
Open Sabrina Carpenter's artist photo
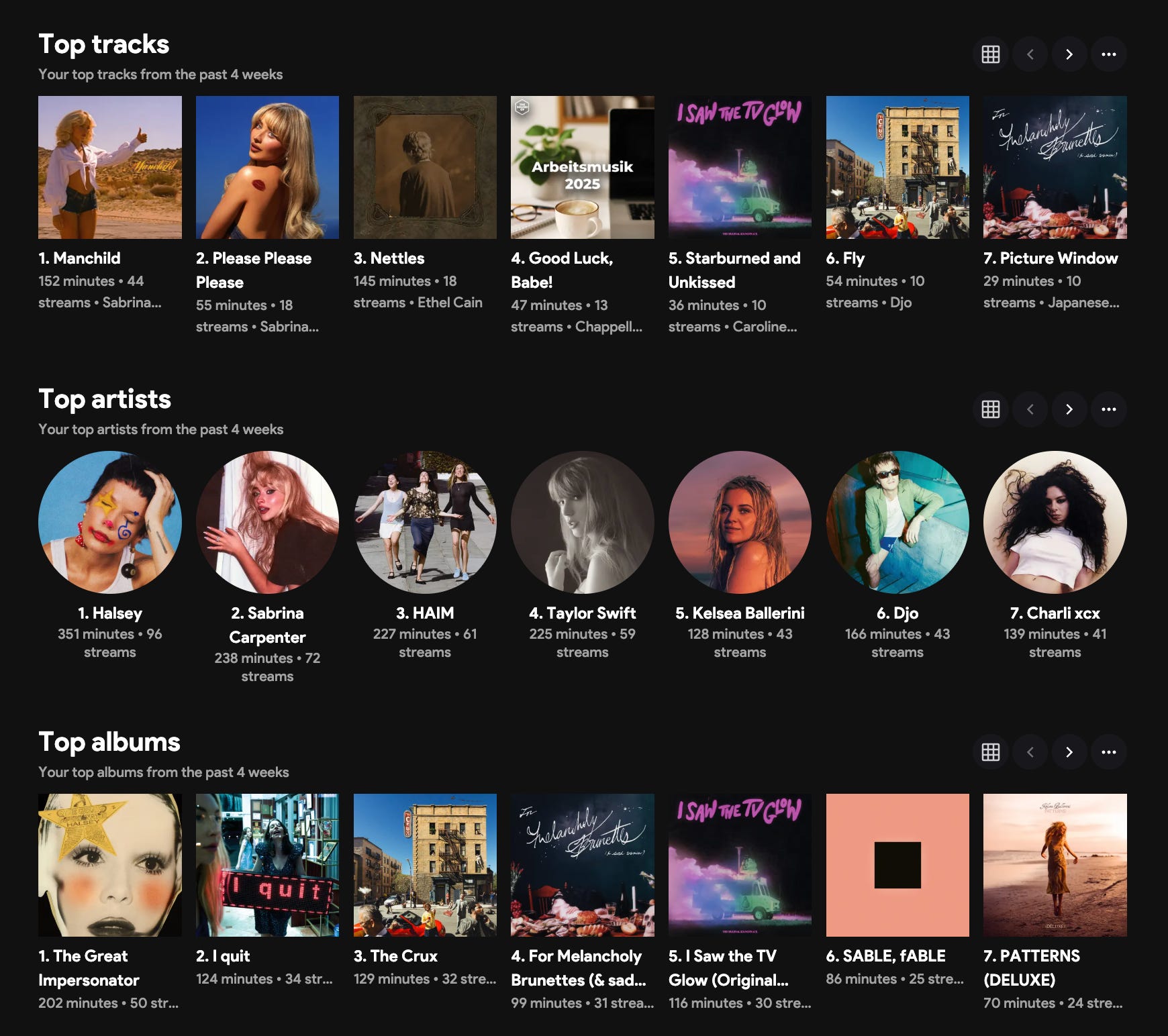[267, 522]
